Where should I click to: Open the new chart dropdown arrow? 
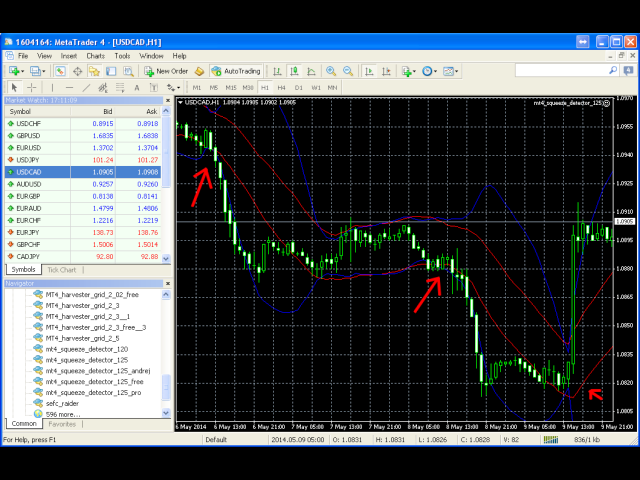[21, 71]
